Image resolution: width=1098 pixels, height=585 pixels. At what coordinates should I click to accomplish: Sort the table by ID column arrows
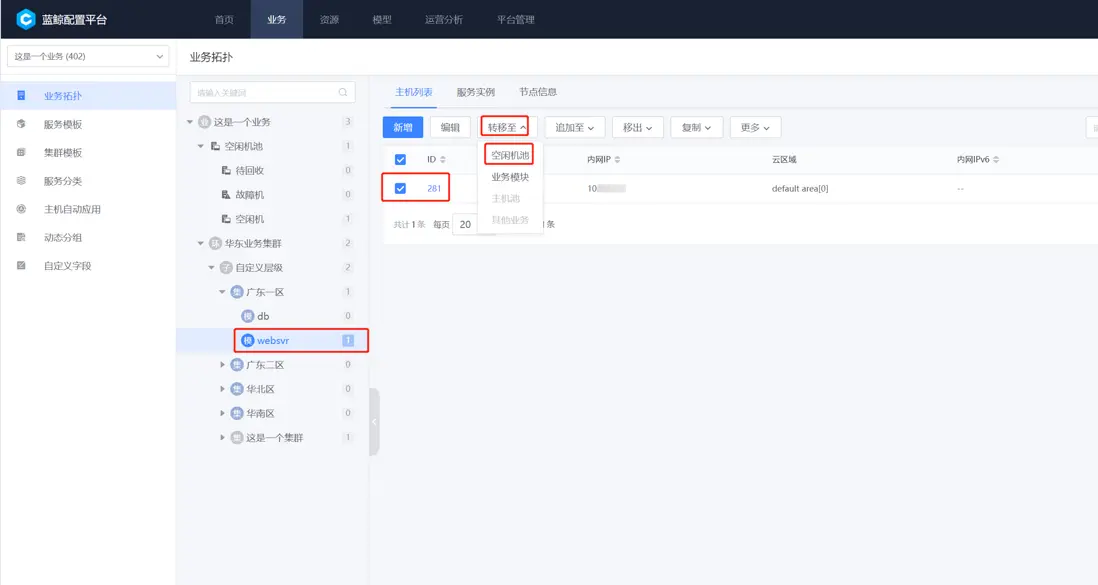tap(443, 160)
